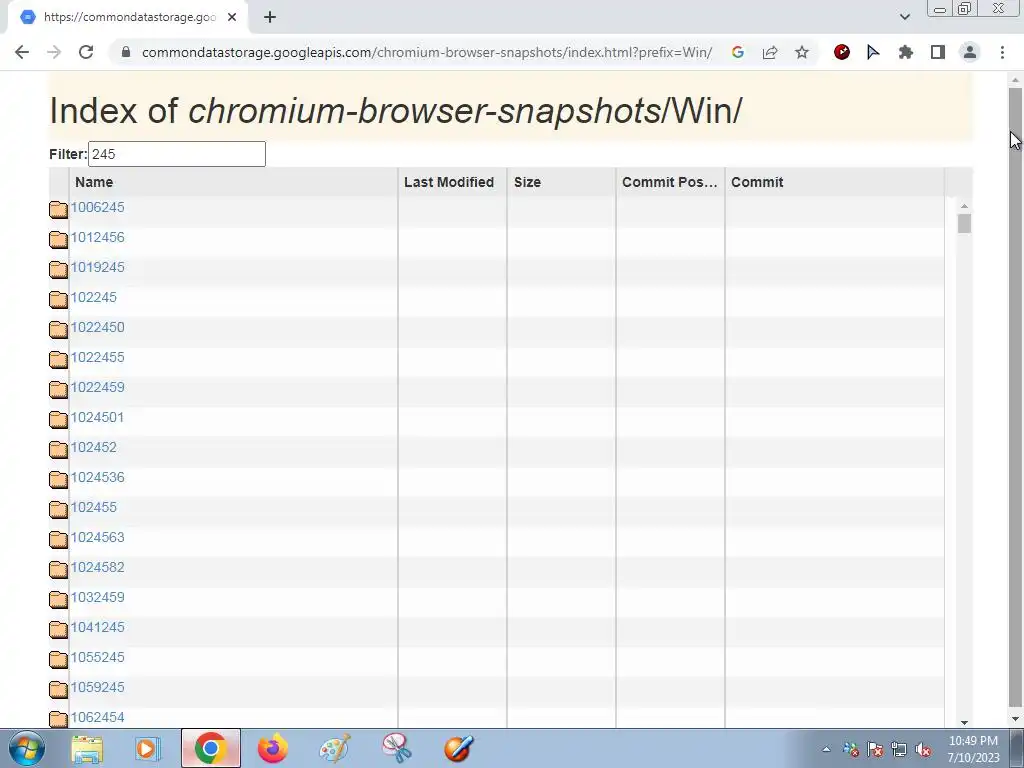The image size is (1024, 768).
Task: Bookmark this tab with star icon
Action: pyautogui.click(x=802, y=52)
